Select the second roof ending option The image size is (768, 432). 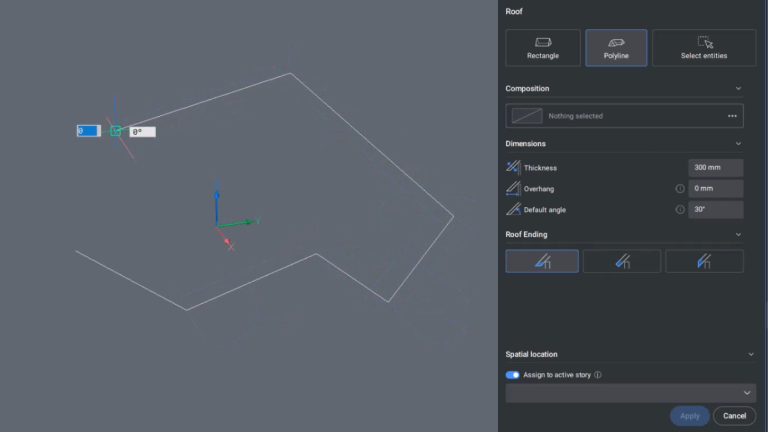tap(622, 261)
